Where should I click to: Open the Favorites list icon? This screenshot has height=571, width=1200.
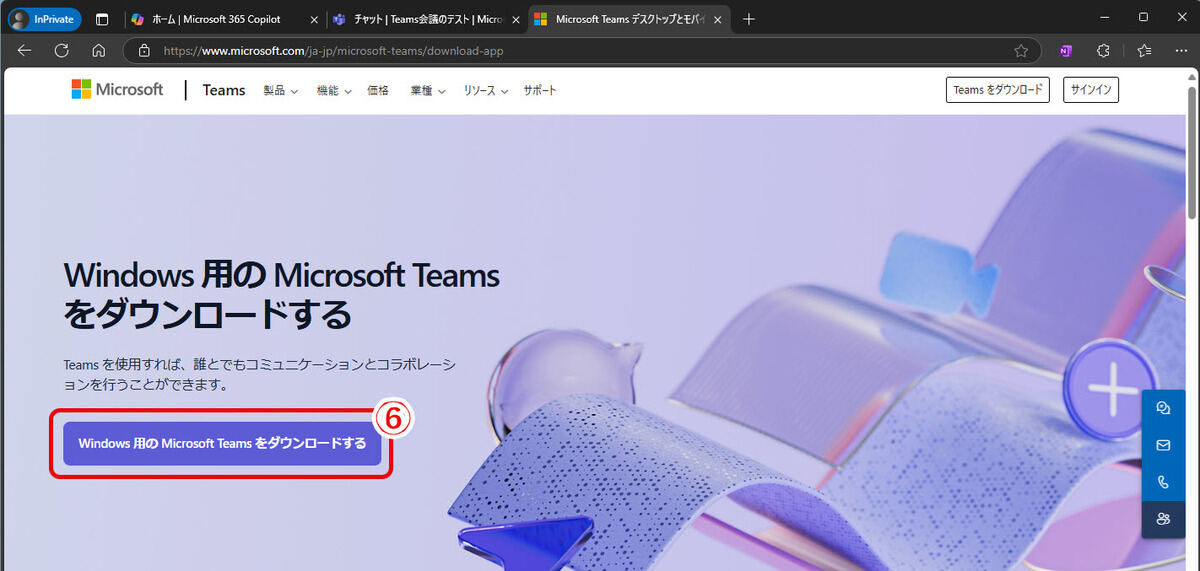1144,50
